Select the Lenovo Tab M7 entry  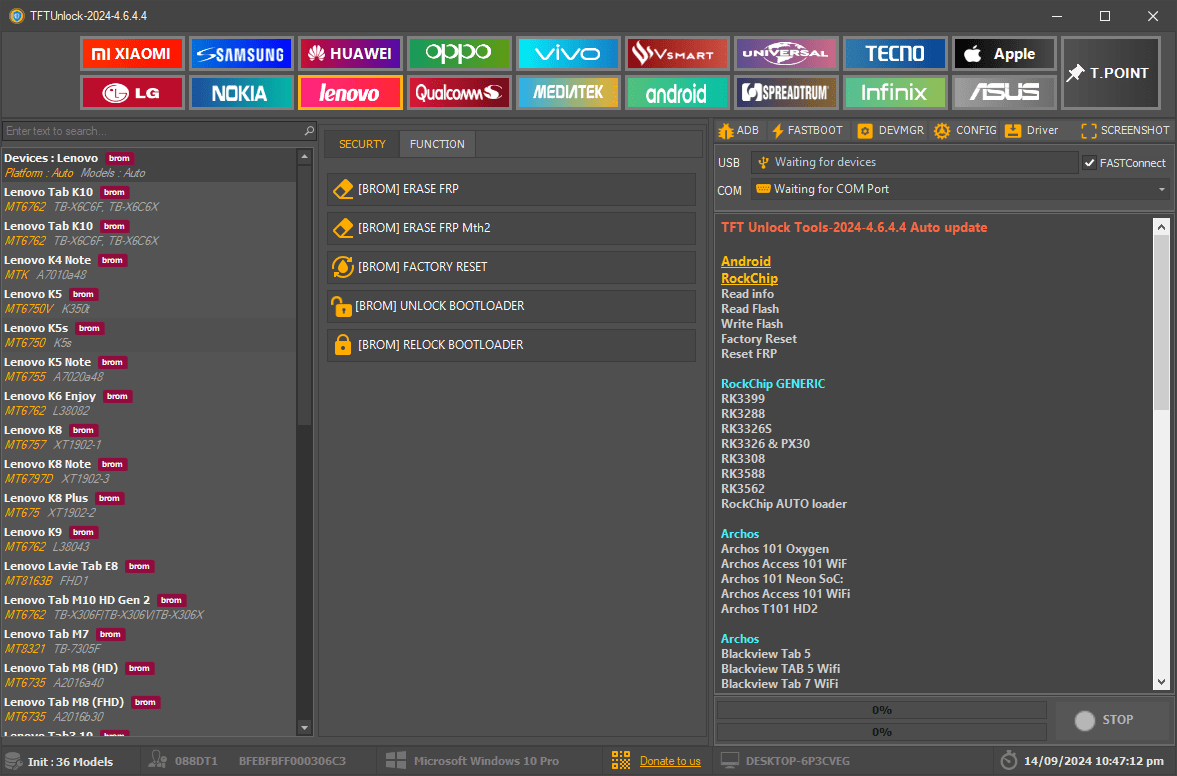pos(60,640)
